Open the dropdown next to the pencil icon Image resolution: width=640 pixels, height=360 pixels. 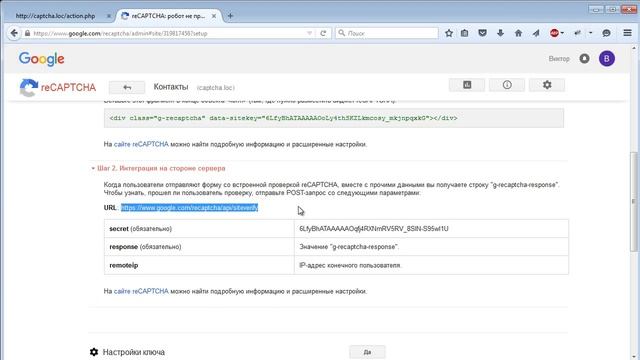pyautogui.click(x=590, y=33)
